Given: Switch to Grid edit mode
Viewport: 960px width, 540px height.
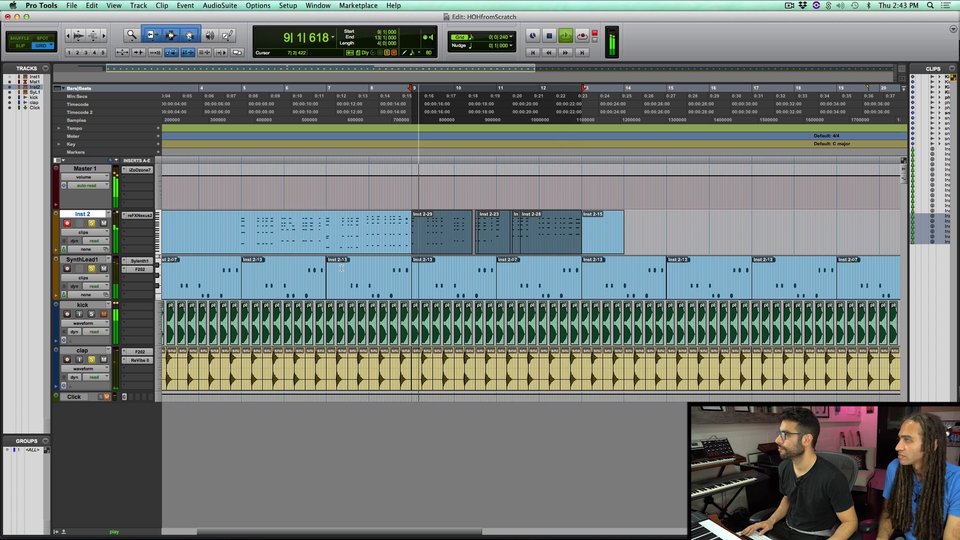Looking at the screenshot, I should point(42,45).
